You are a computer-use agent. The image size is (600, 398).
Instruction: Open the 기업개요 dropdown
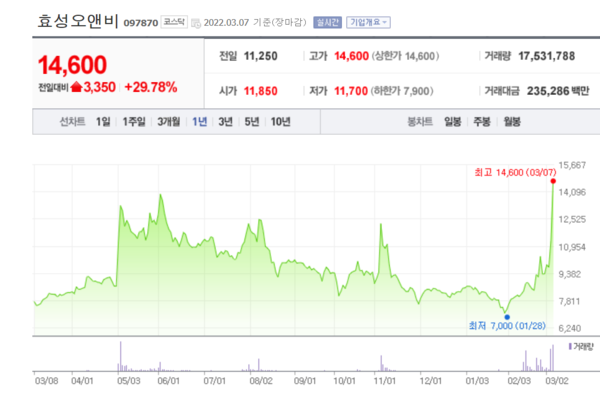pyautogui.click(x=368, y=23)
